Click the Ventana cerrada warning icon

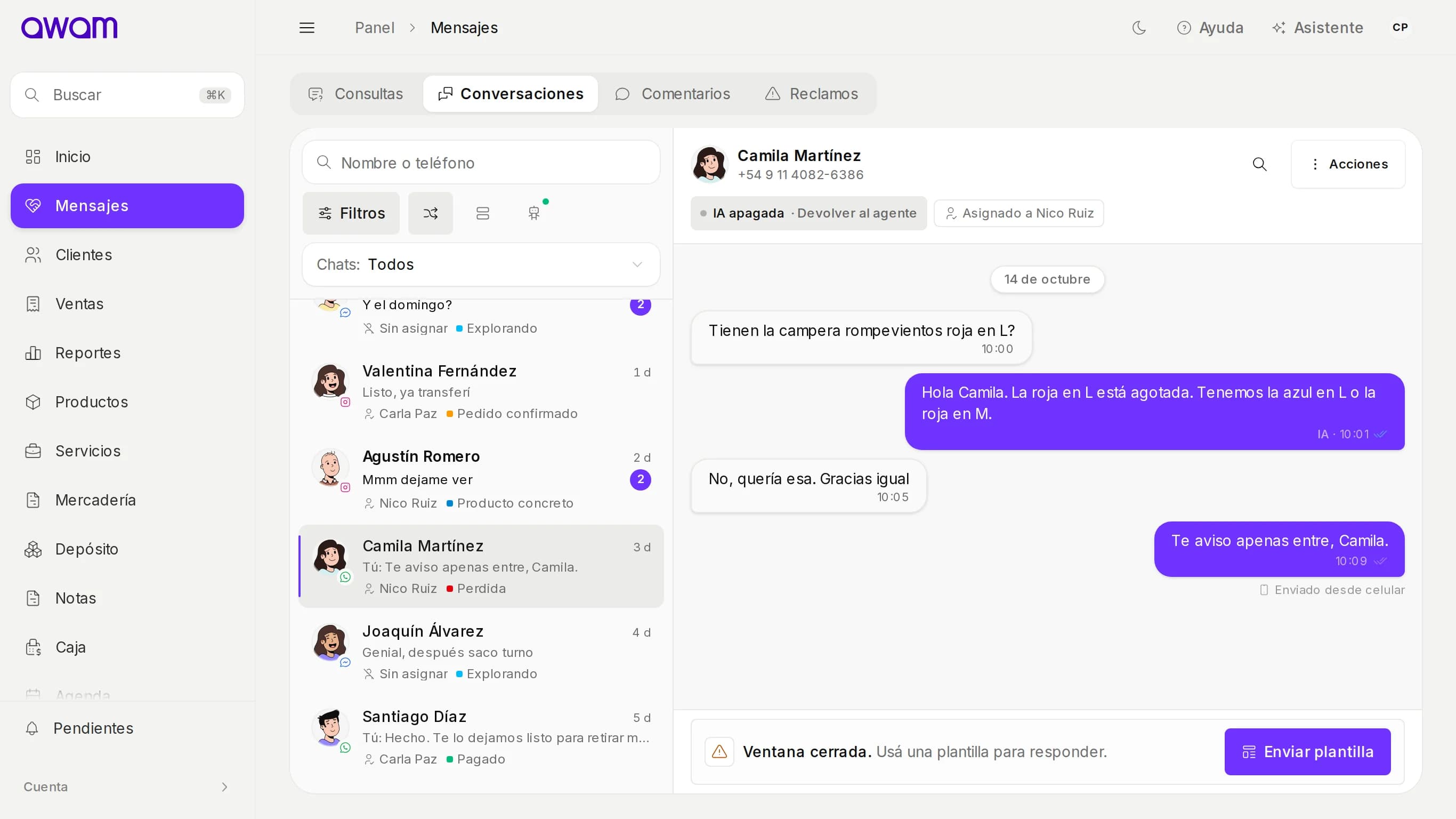[x=719, y=752]
